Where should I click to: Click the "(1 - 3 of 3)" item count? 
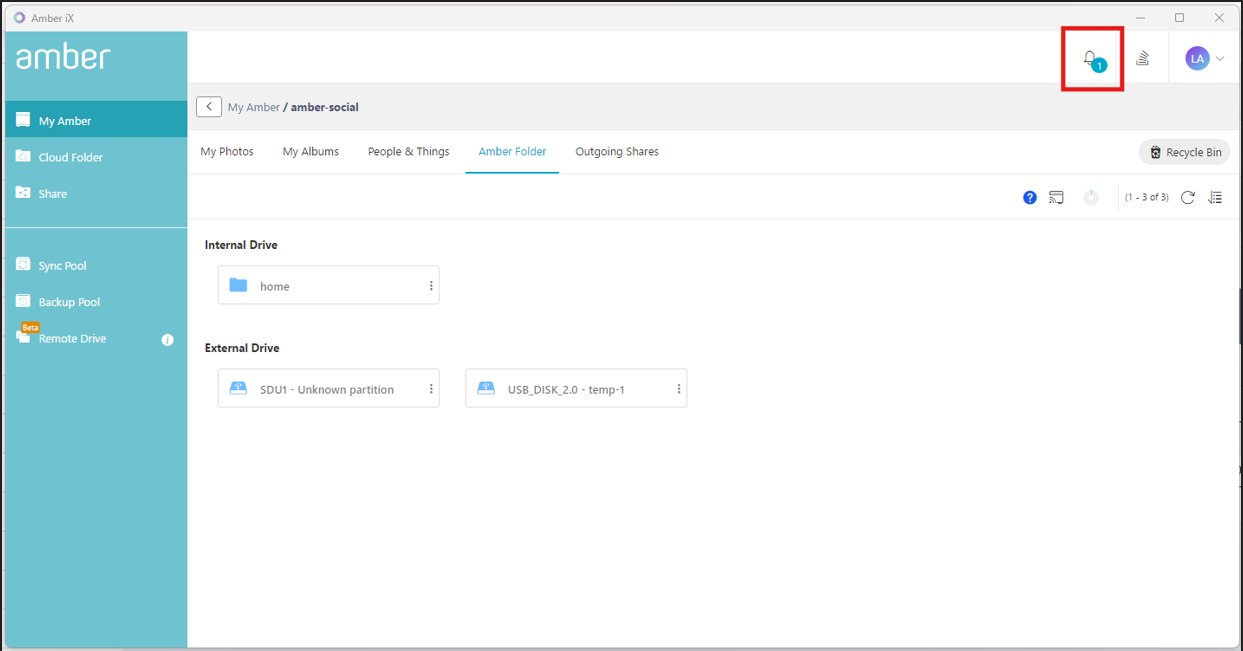pos(1147,198)
